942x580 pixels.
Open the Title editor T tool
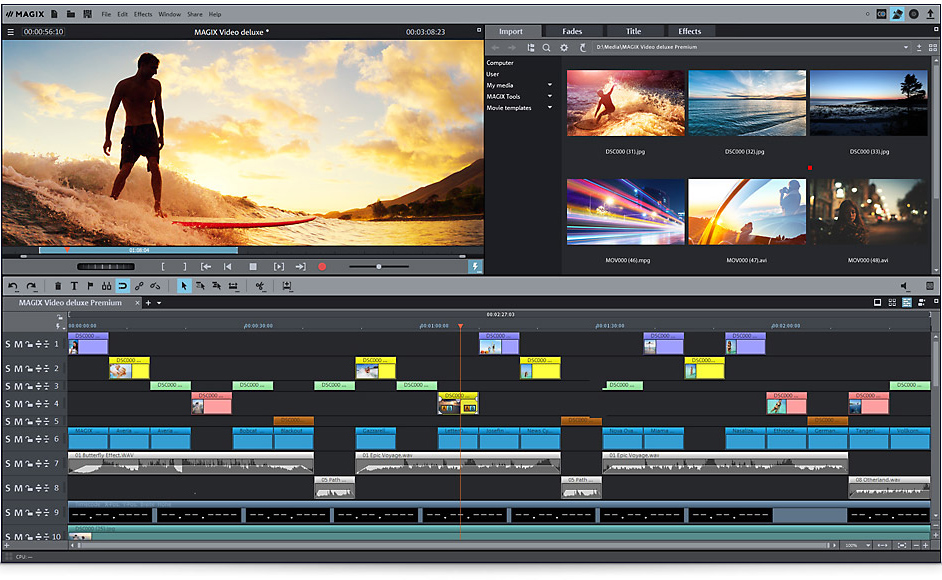pos(74,286)
